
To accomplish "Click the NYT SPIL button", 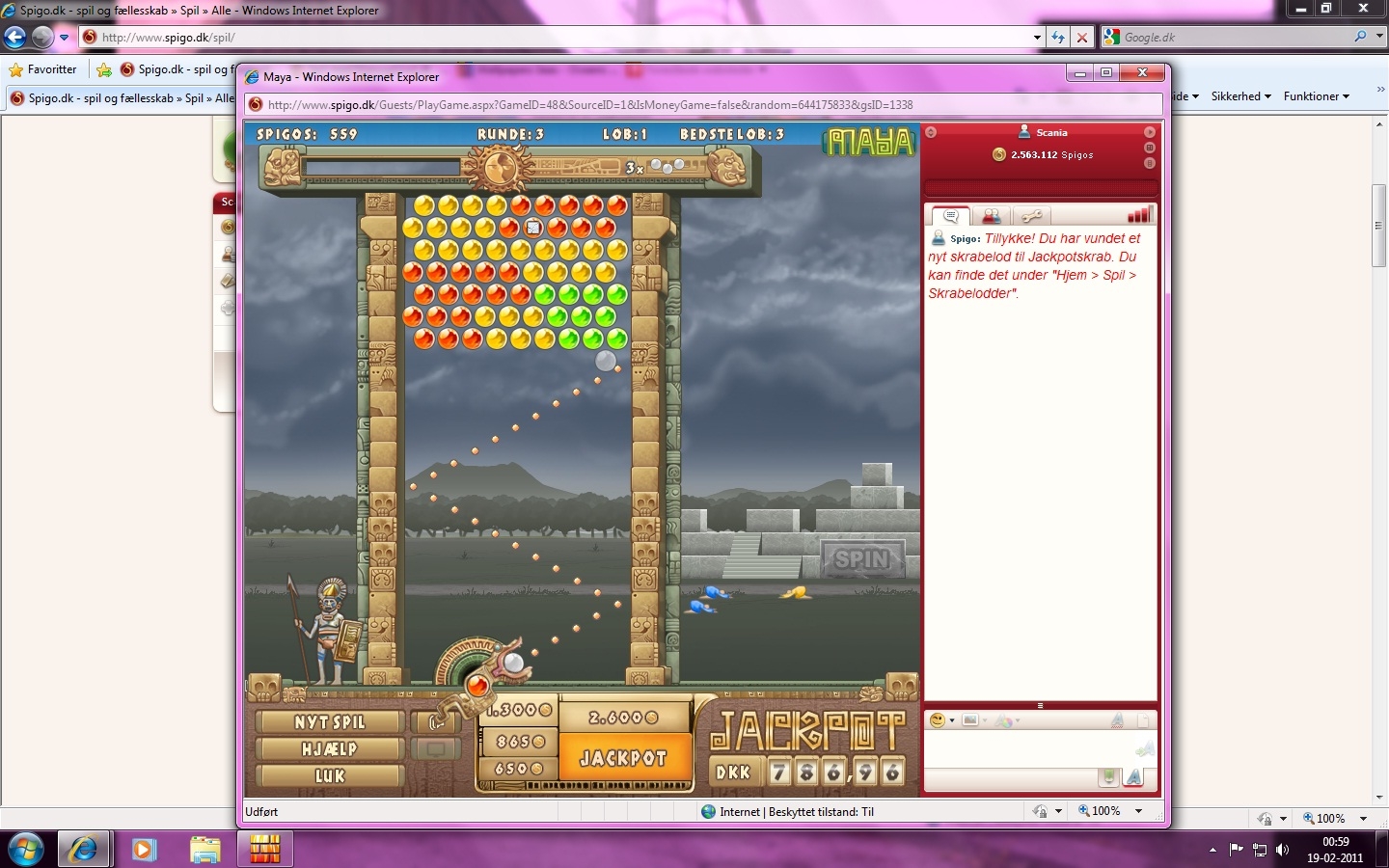I will pos(329,721).
